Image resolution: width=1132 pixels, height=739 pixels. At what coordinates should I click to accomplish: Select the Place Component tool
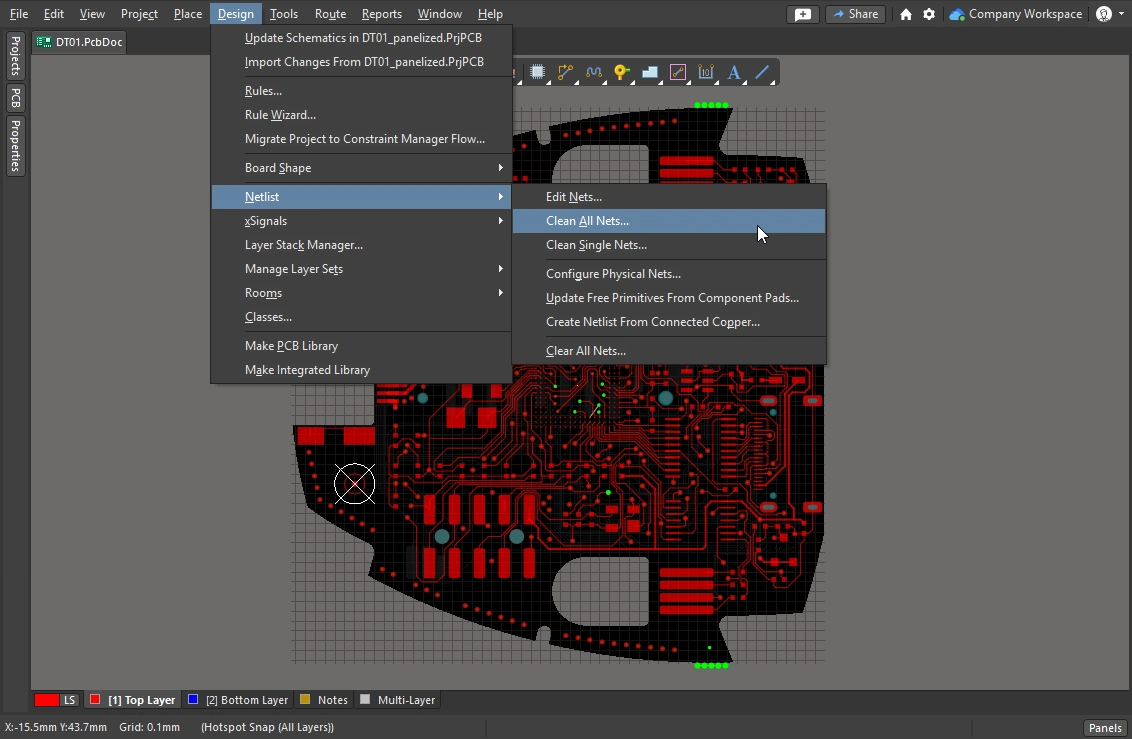tap(538, 71)
